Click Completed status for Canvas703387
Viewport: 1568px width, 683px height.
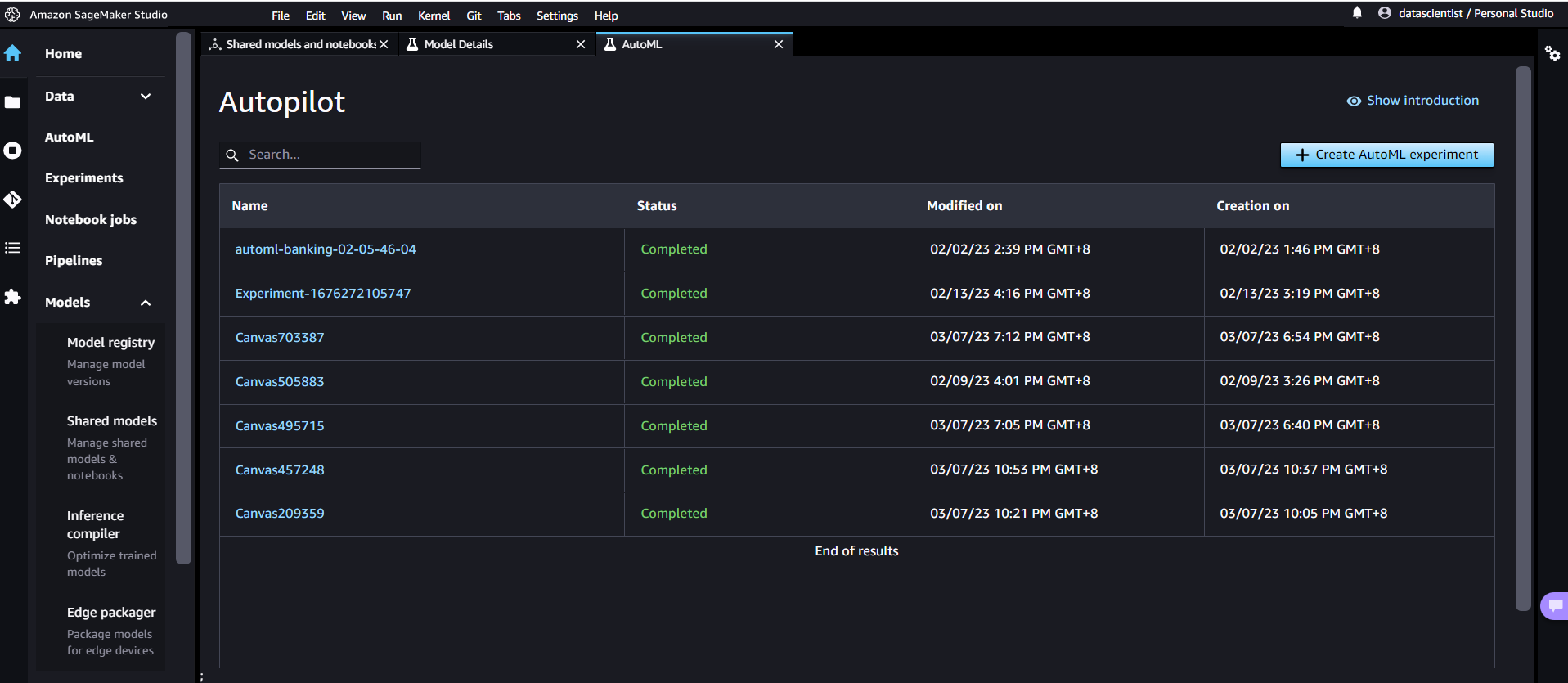(x=674, y=338)
